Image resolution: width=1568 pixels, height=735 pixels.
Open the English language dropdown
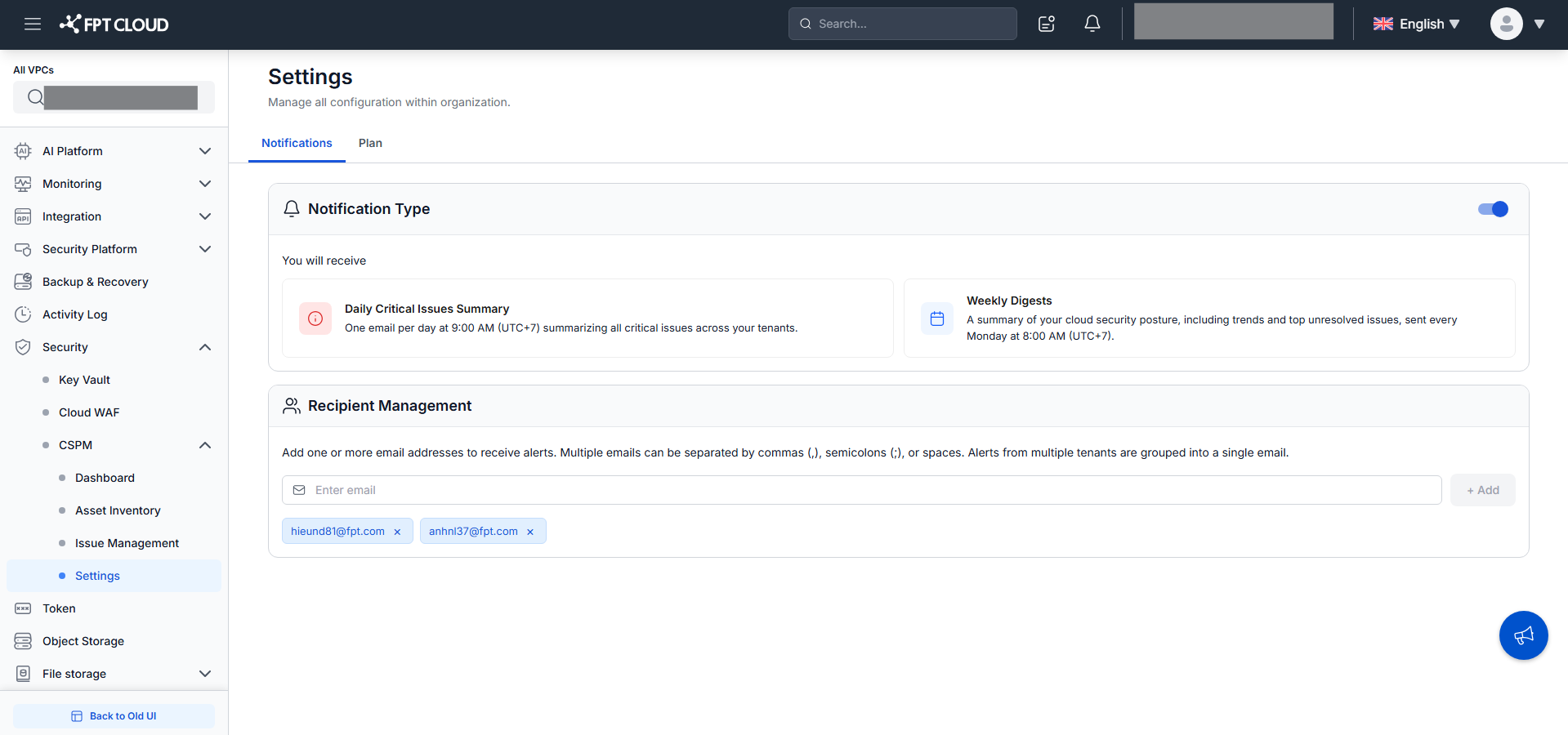coord(1417,24)
